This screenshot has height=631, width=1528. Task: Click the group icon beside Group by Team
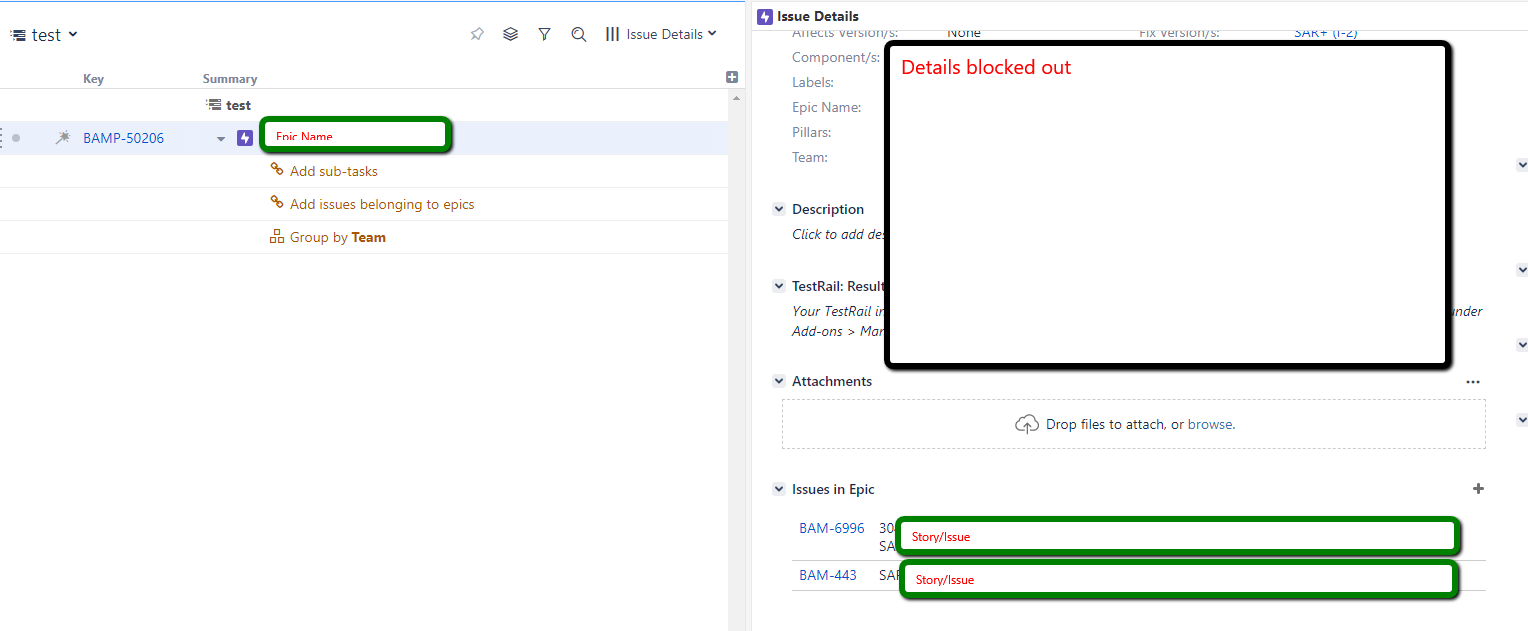[277, 237]
